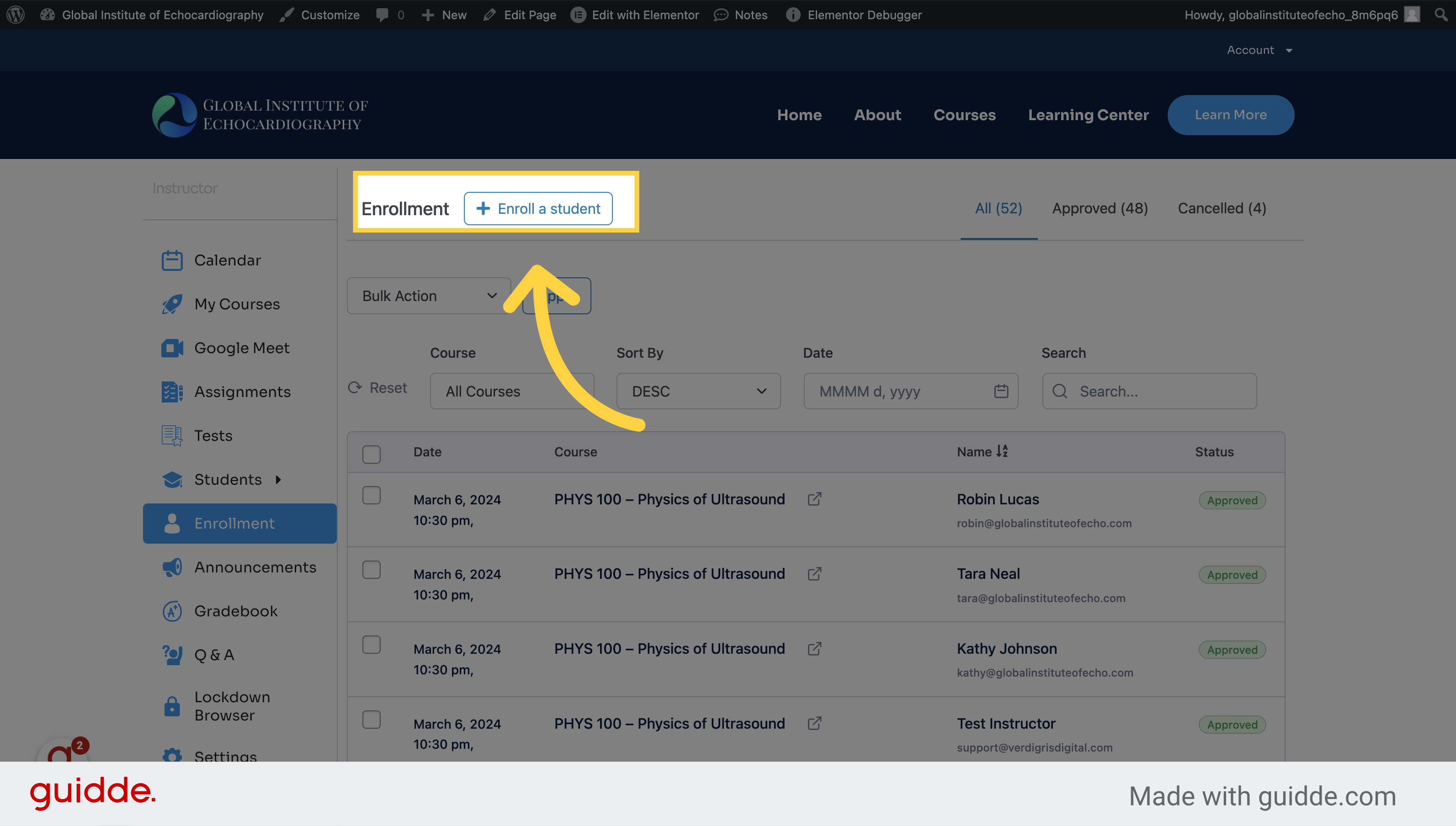1456x826 pixels.
Task: Open the All Courses filter dropdown
Action: tap(512, 391)
